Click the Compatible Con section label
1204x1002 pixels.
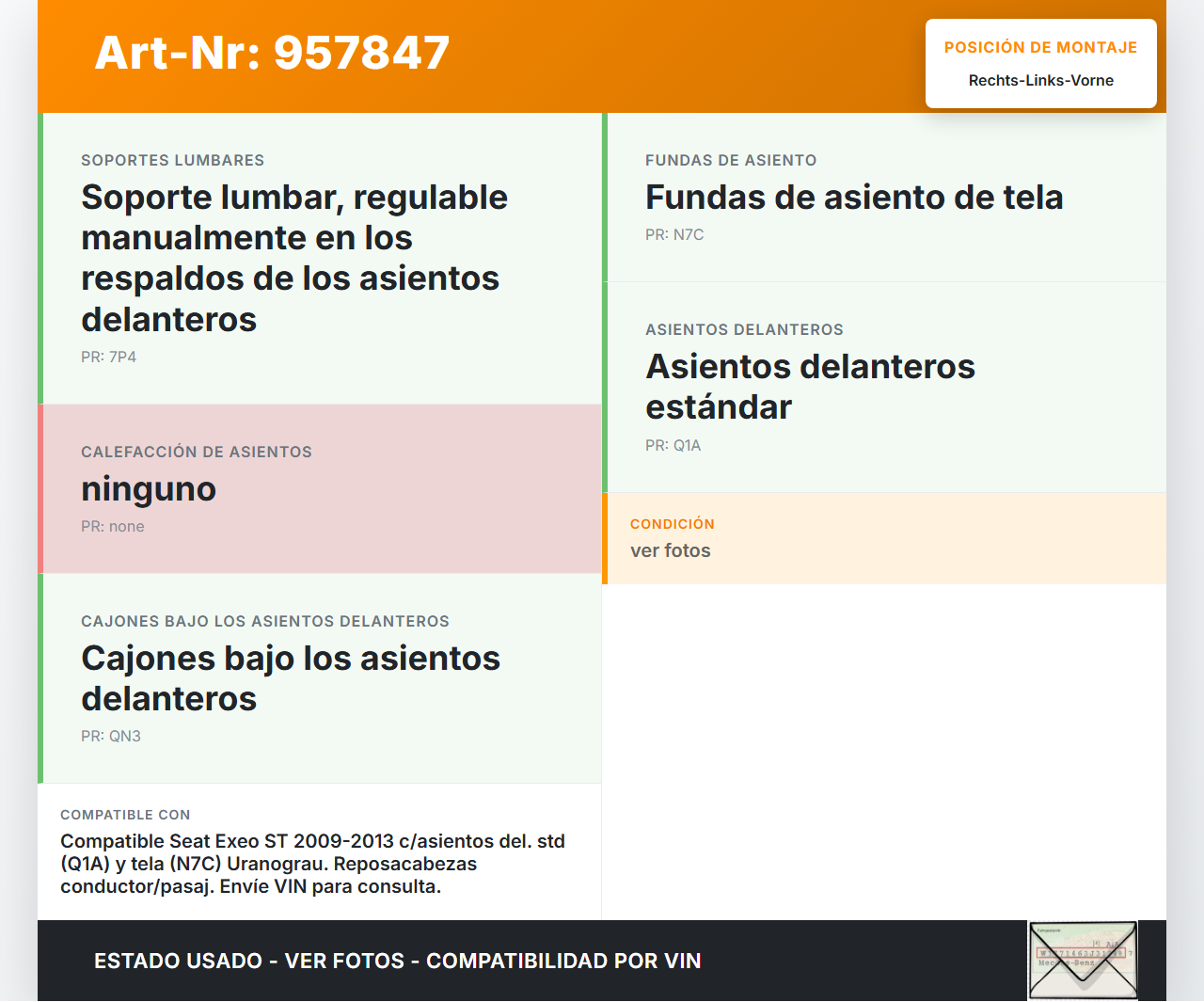click(125, 815)
